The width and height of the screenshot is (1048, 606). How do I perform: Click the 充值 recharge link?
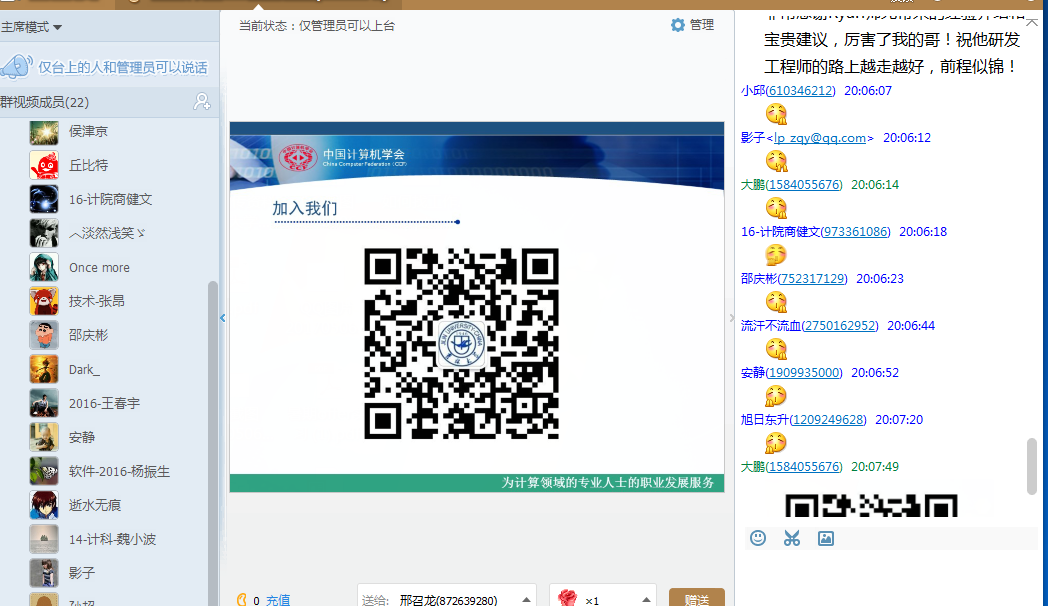278,600
